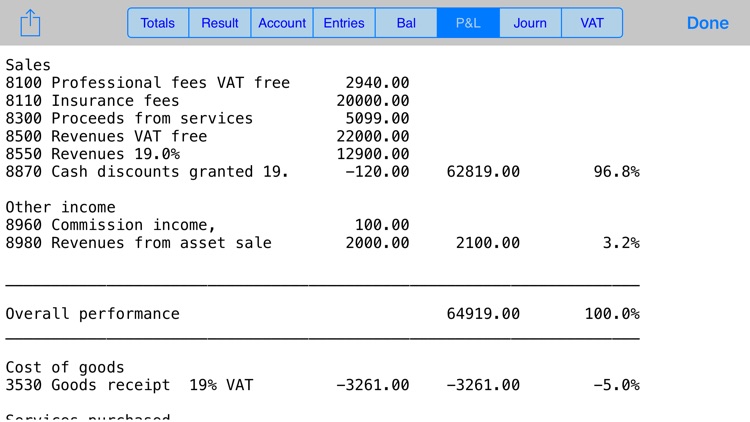Image resolution: width=750 pixels, height=422 pixels.
Task: Open the Result tab
Action: point(220,22)
